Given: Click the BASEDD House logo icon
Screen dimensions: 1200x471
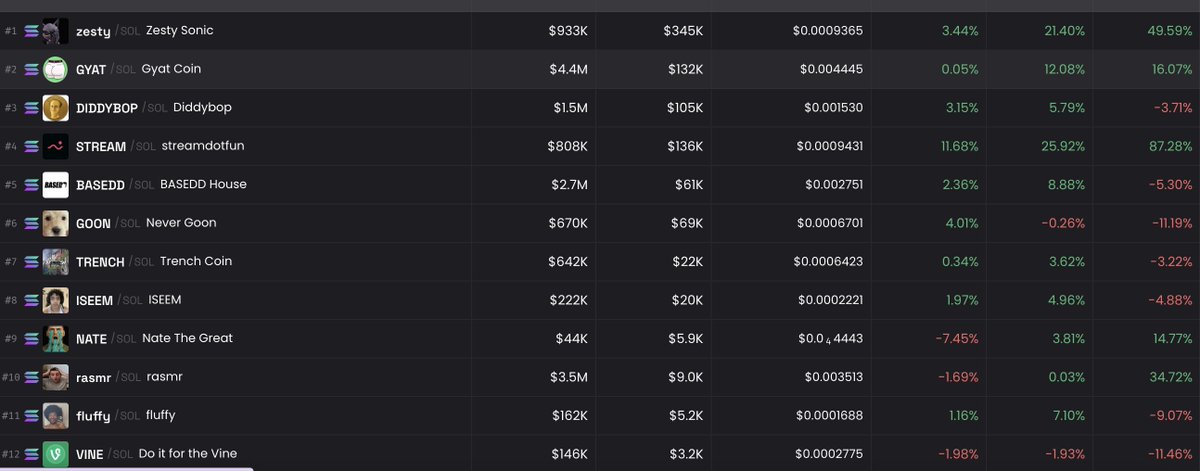Looking at the screenshot, I should click(56, 185).
